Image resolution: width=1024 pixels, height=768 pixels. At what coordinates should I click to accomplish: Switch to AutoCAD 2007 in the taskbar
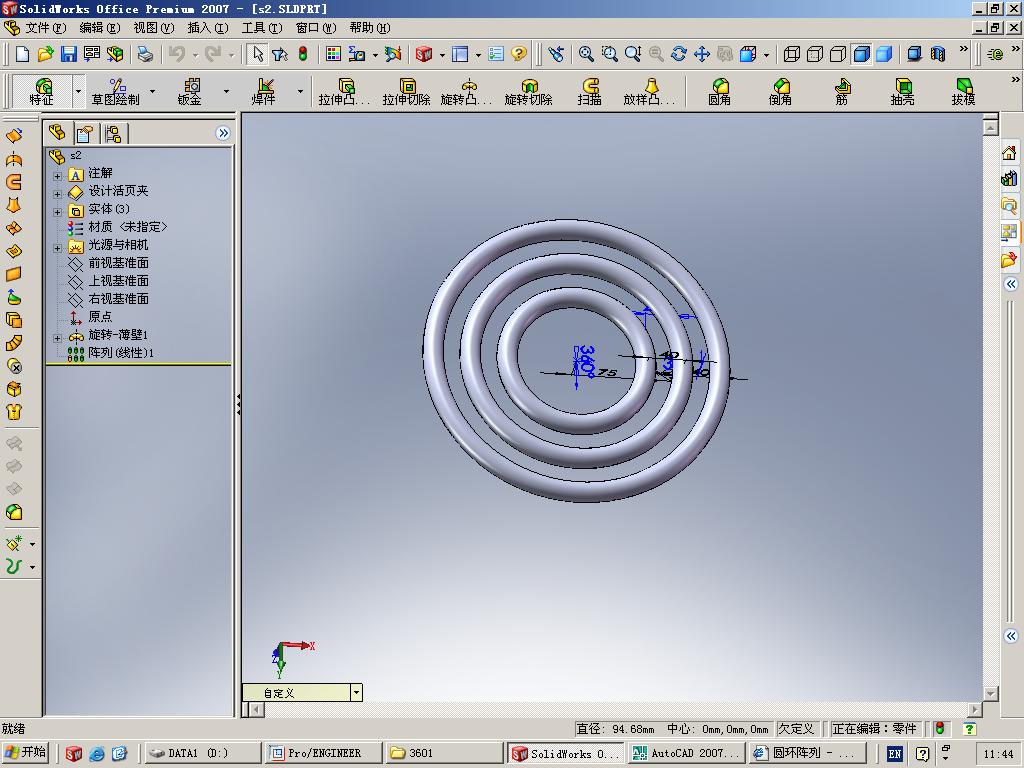point(686,753)
